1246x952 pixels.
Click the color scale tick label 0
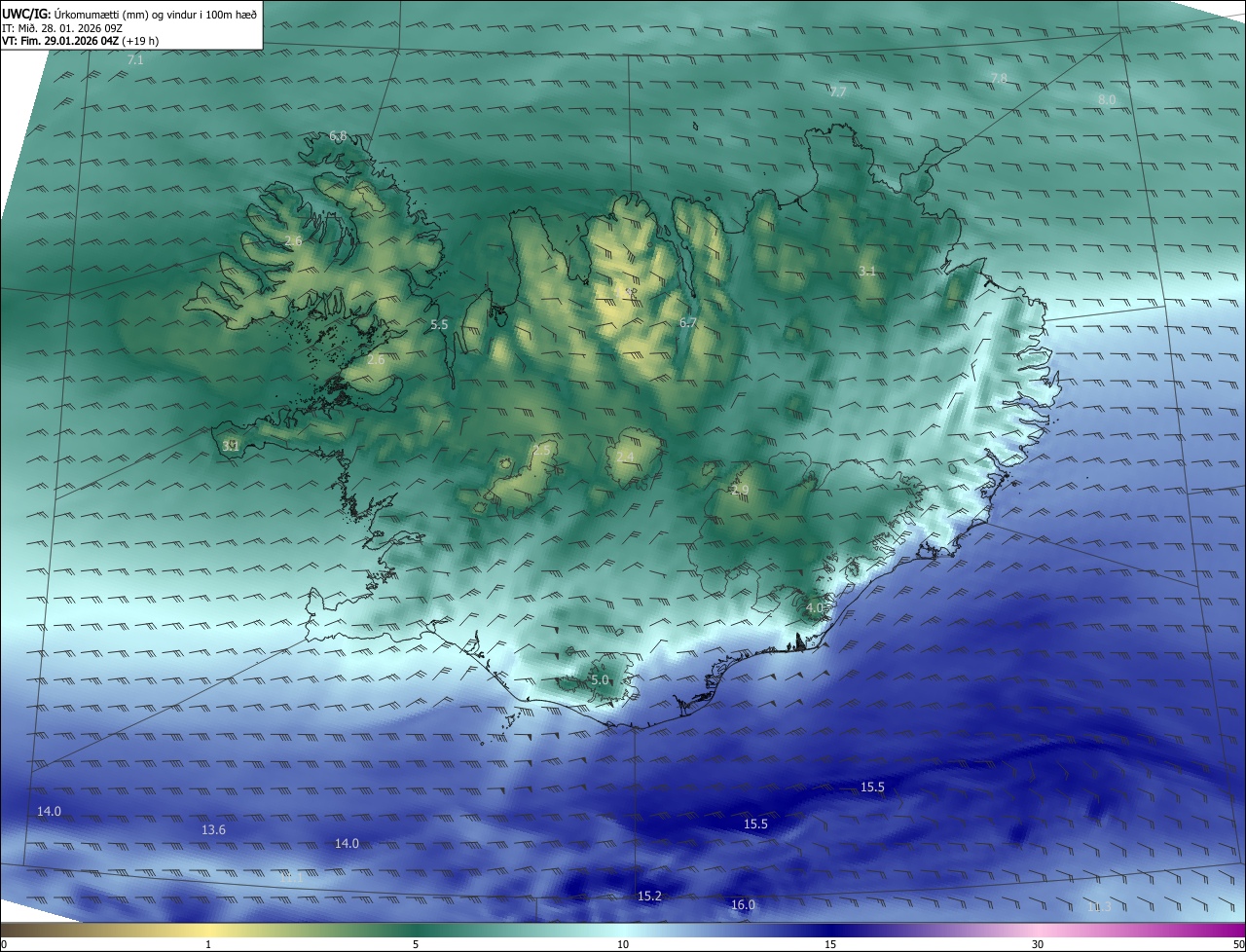click(x=4, y=944)
